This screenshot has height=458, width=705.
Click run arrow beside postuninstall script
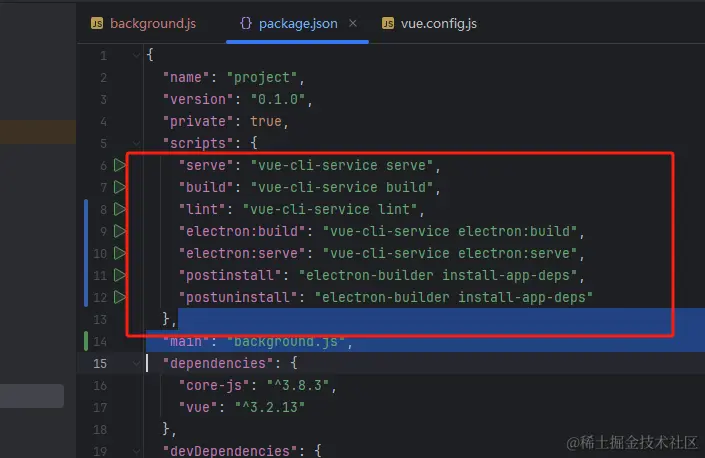pyautogui.click(x=120, y=297)
